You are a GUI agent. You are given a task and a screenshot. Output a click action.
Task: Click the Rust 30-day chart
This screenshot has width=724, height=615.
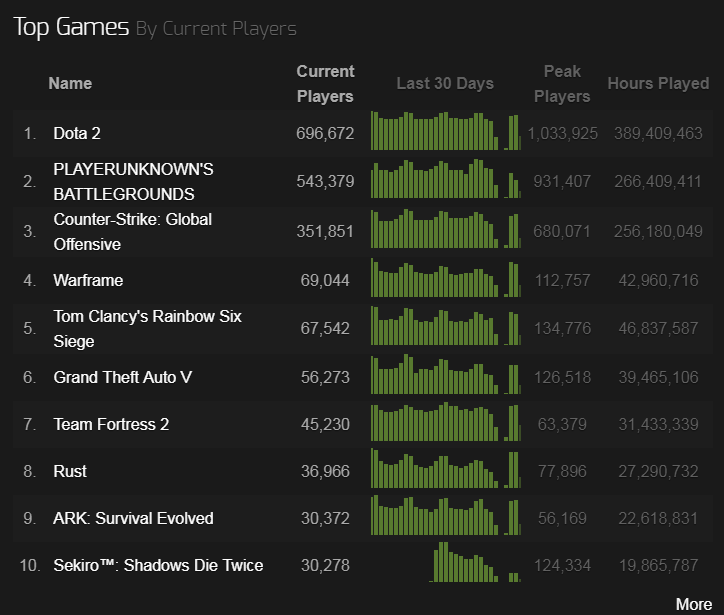pyautogui.click(x=446, y=469)
